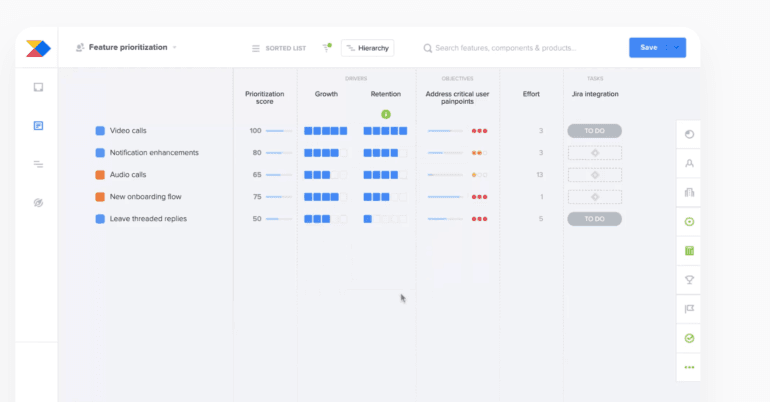This screenshot has height=402, width=770.
Task: Click the score 75 for New onboarding flow
Action: pyautogui.click(x=257, y=197)
